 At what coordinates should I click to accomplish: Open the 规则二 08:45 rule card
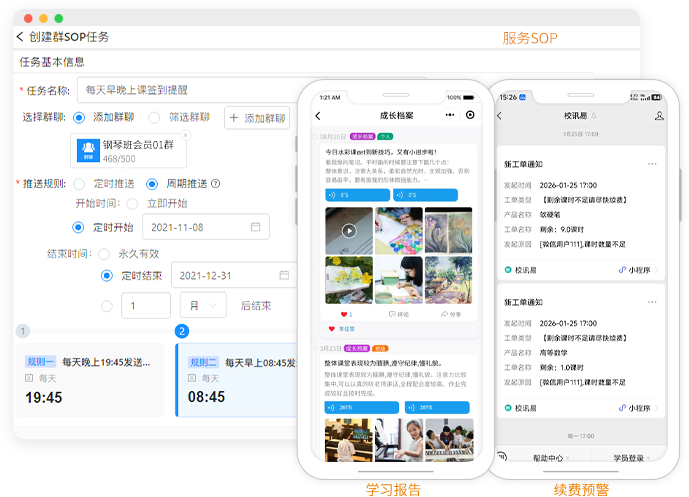(237, 380)
